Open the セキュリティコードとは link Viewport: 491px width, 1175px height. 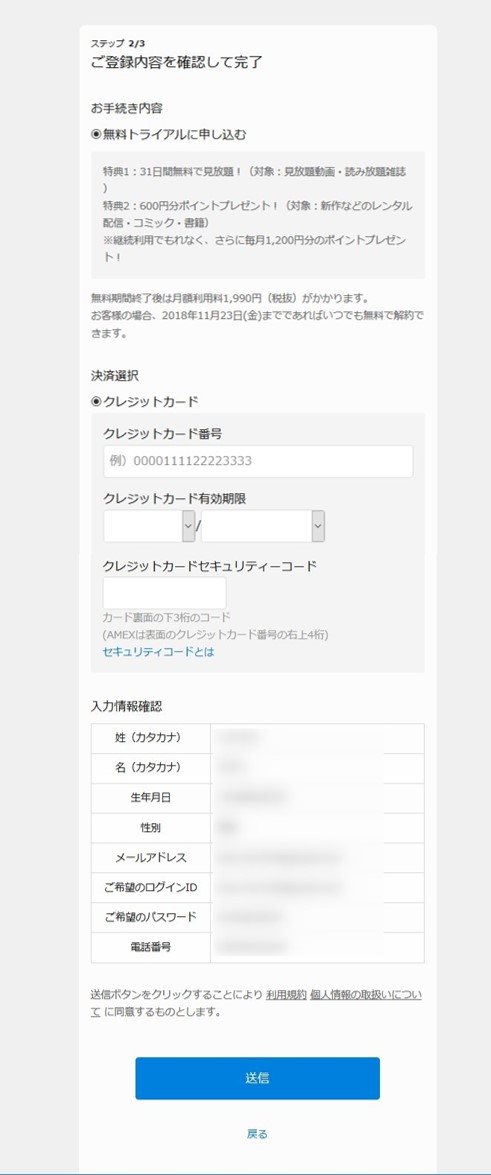click(x=158, y=652)
